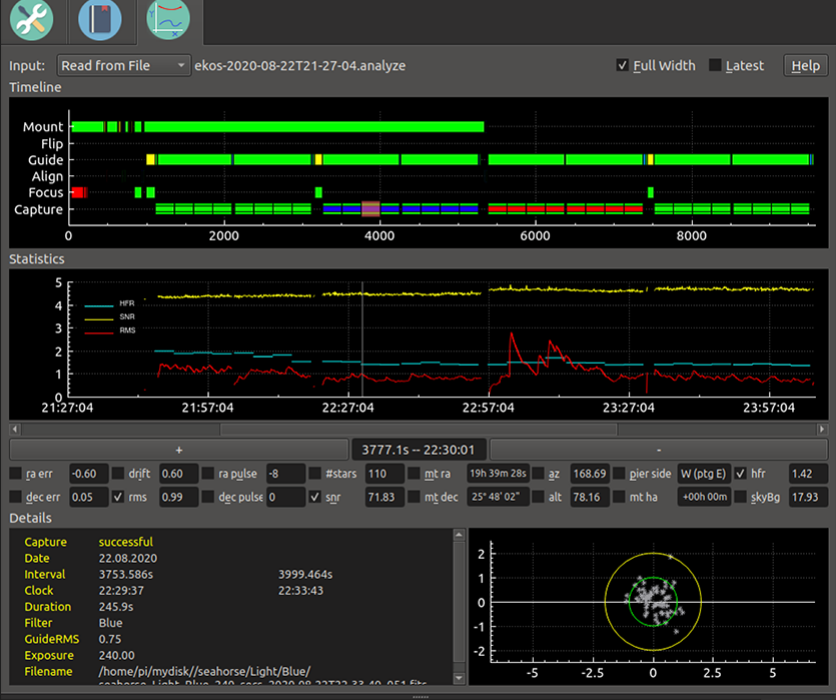This screenshot has height=700, width=836.
Task: Click the highlighted blue capture segment in timeline
Action: 371,209
